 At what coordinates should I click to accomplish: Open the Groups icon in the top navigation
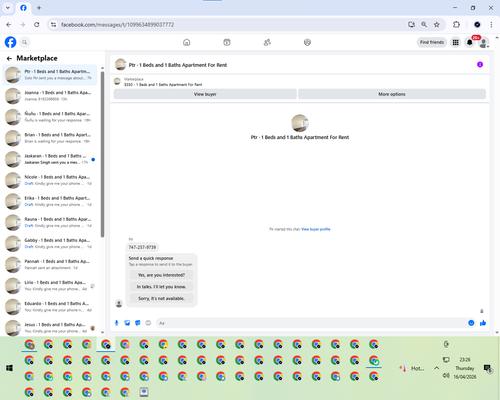pos(307,42)
